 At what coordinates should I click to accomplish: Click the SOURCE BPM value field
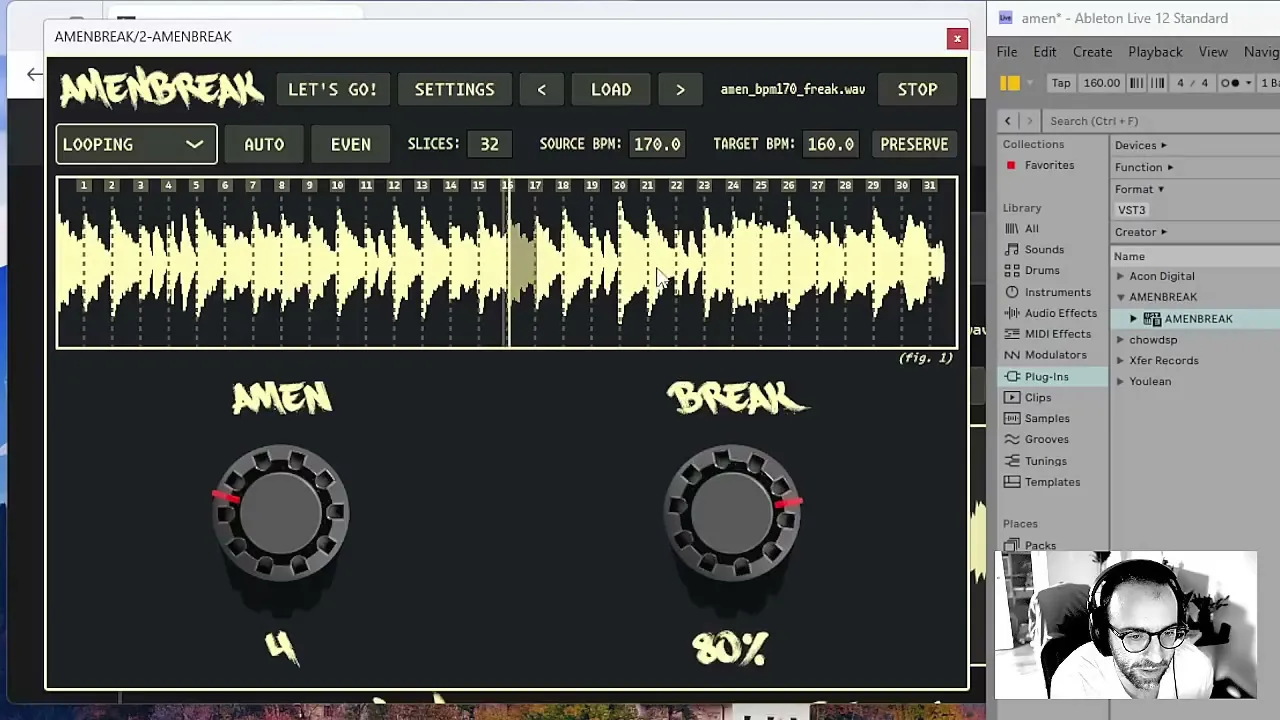point(657,144)
